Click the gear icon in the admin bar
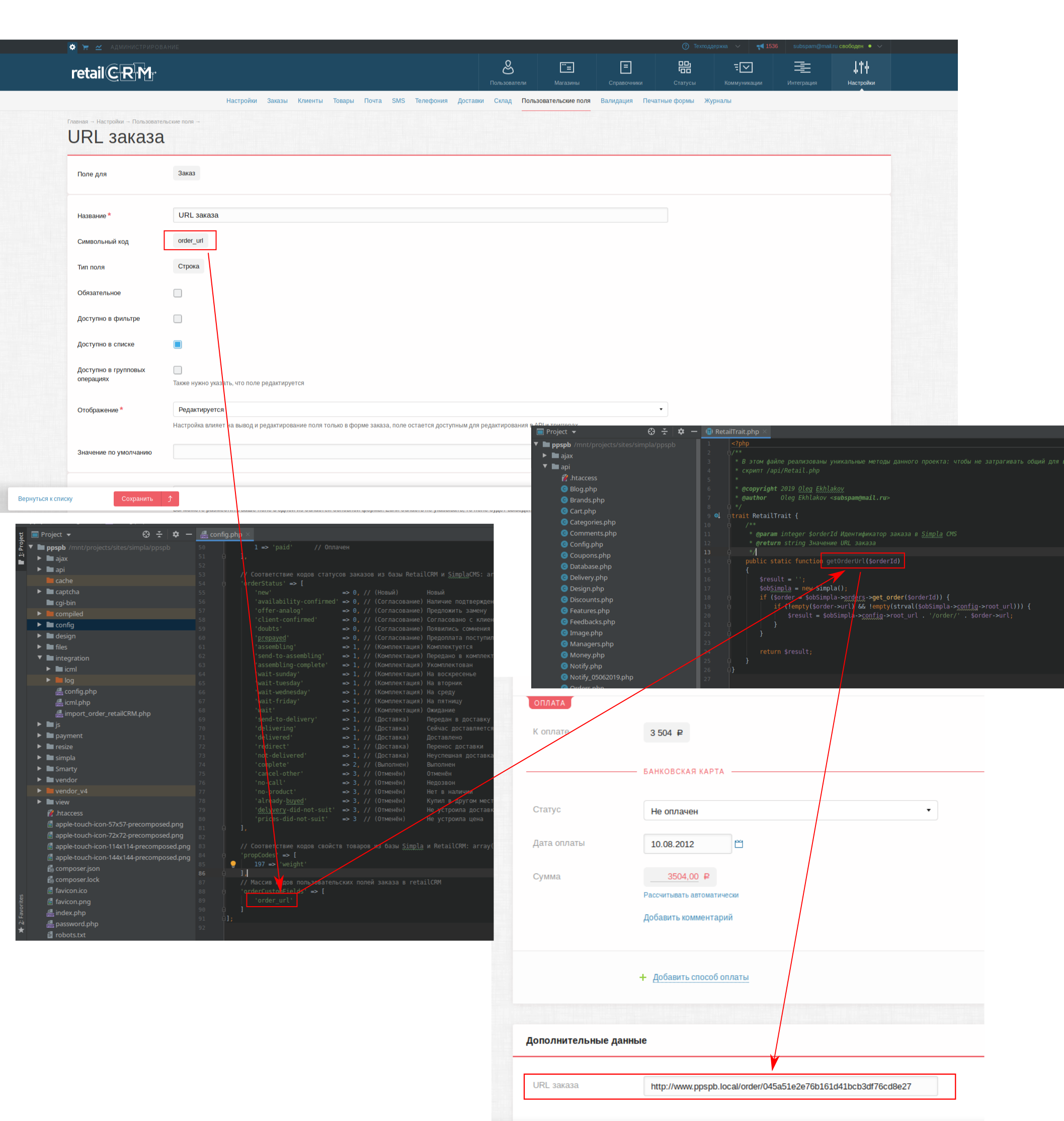Image resolution: width=1064 pixels, height=1121 pixels. coord(72,47)
